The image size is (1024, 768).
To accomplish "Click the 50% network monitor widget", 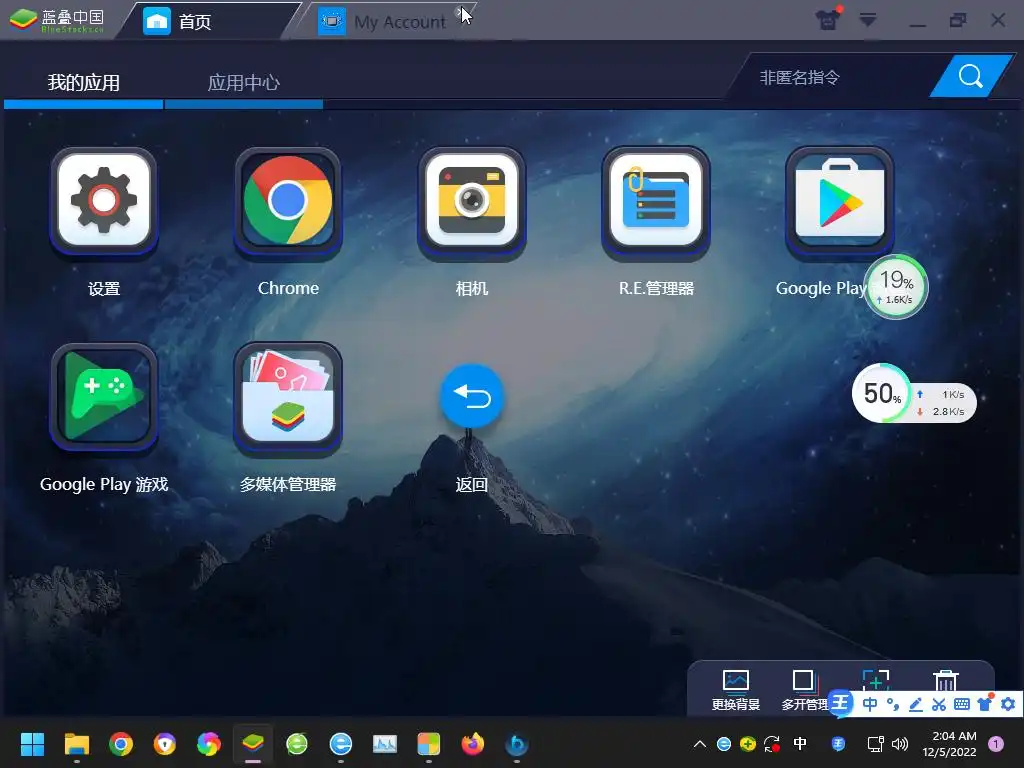I will (914, 394).
